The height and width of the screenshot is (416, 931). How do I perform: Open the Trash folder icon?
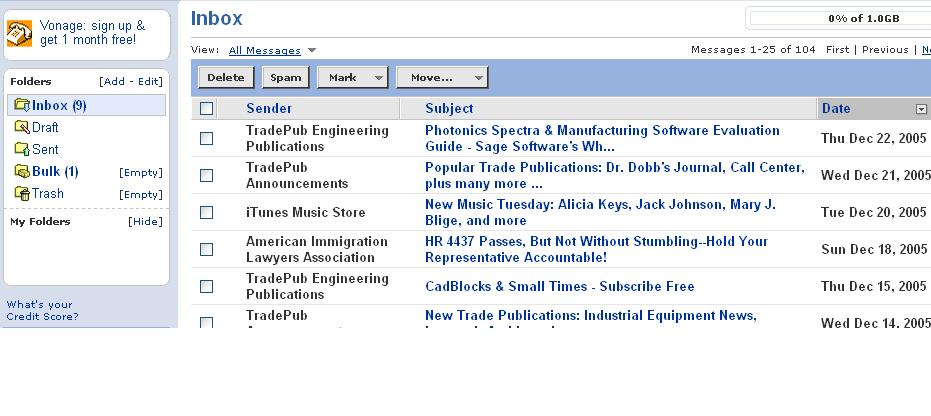(x=21, y=193)
